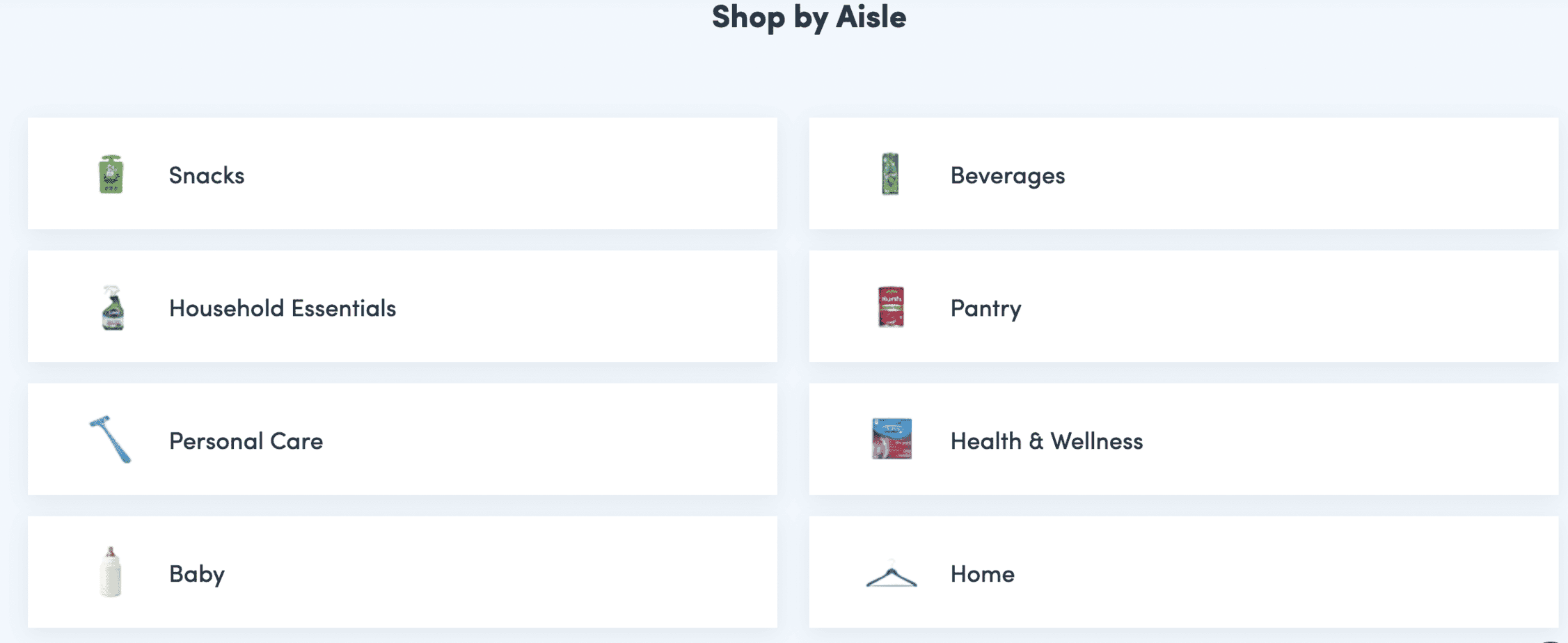The height and width of the screenshot is (643, 1568).
Task: Click the green drink icon for Beverages
Action: (x=890, y=174)
